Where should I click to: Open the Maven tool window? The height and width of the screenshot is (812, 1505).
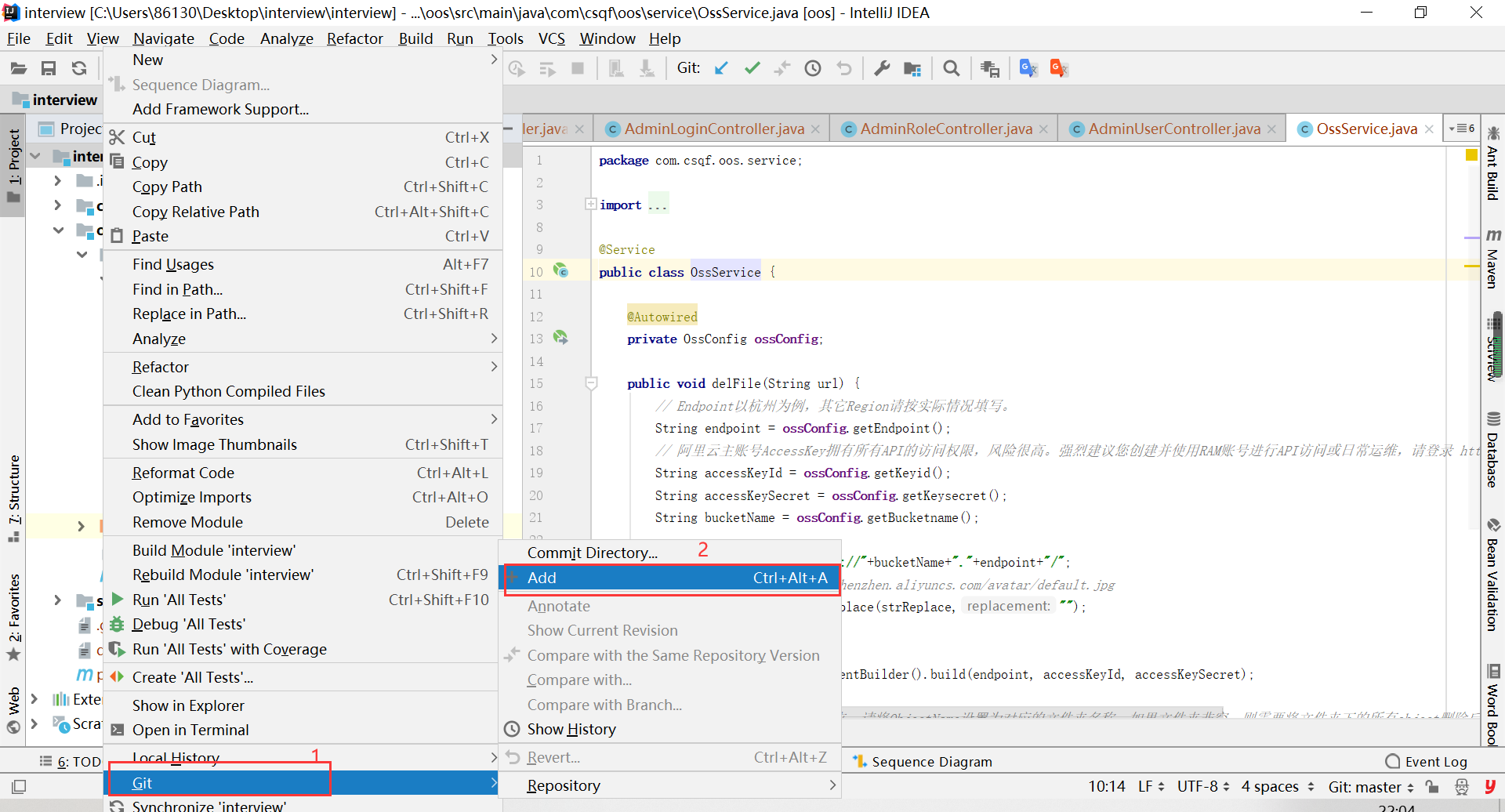coord(1493,259)
